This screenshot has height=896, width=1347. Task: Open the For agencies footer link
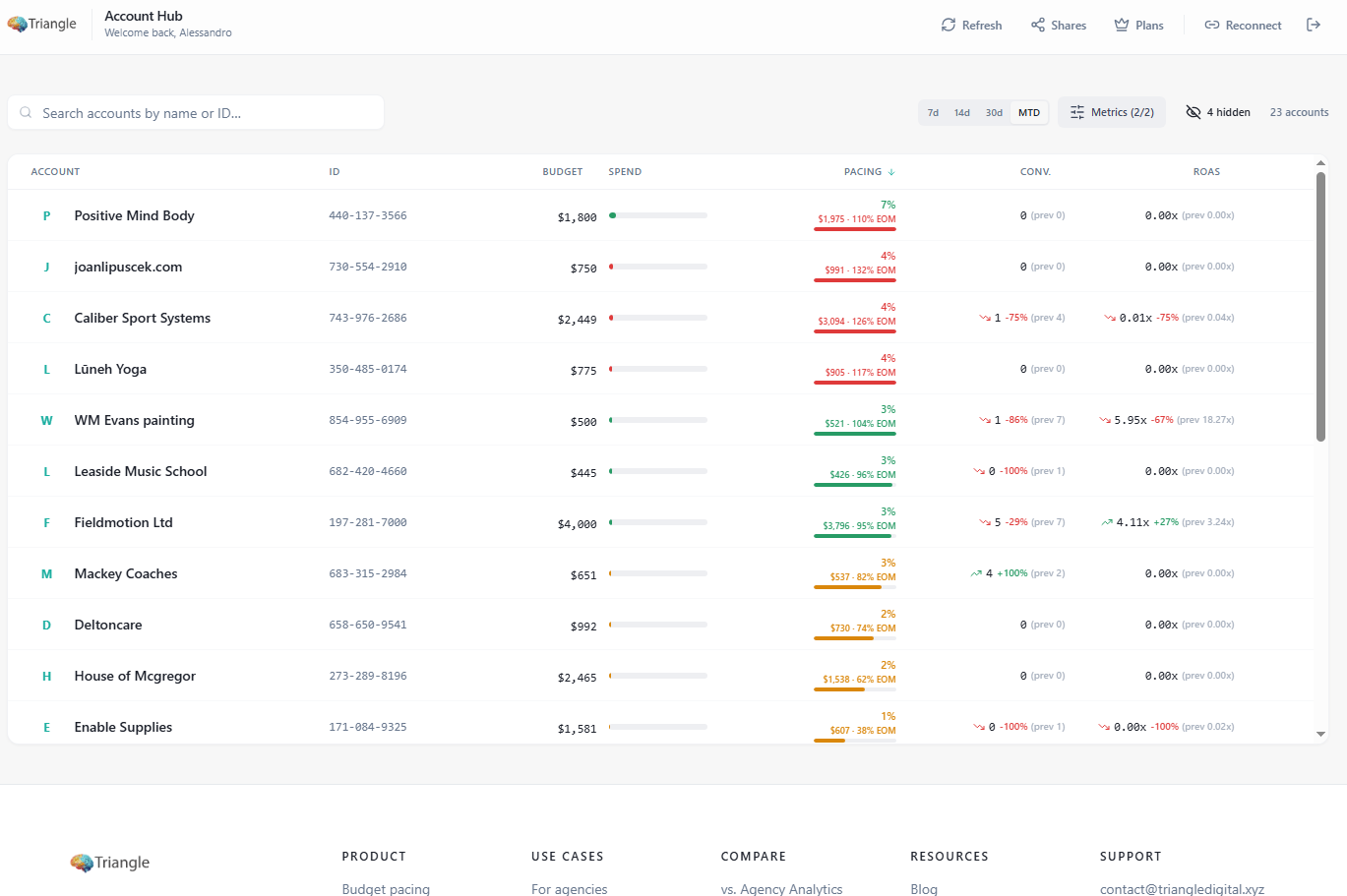click(x=569, y=889)
